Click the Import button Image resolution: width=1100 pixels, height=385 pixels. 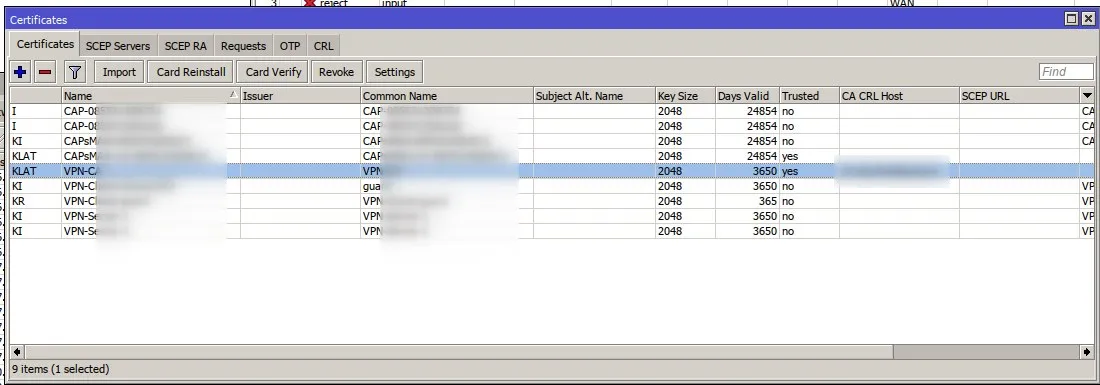(x=119, y=72)
